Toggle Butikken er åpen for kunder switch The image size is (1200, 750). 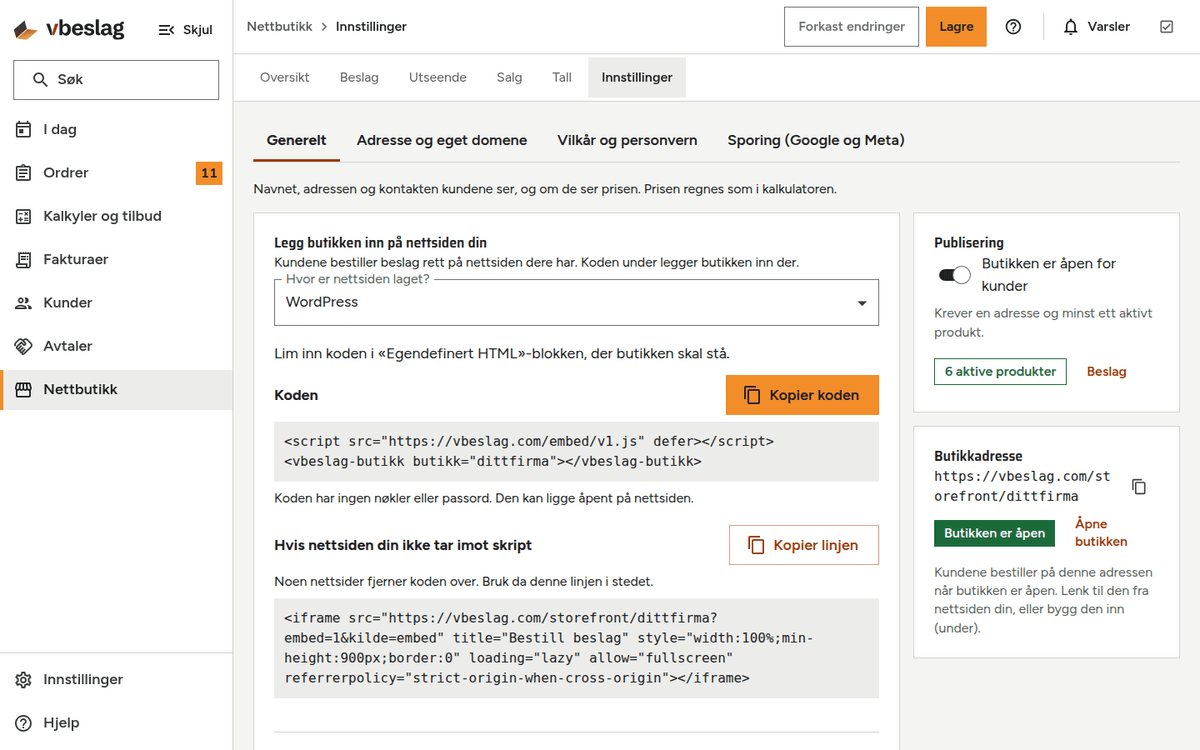954,275
